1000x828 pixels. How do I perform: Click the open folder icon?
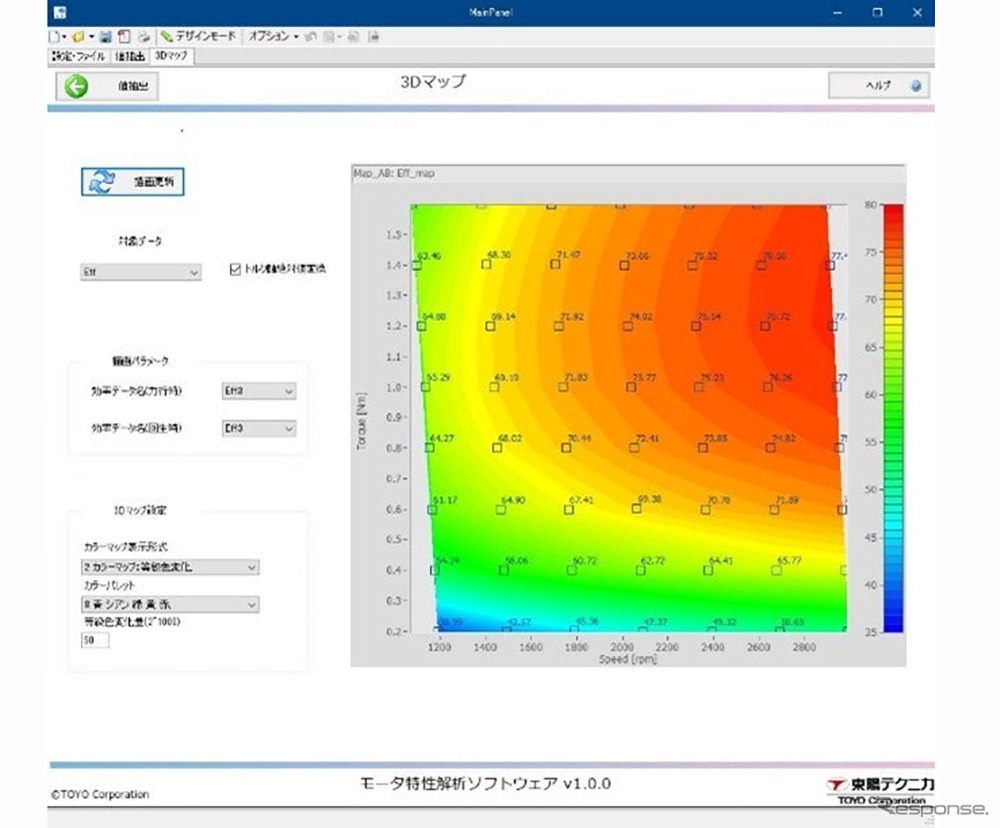79,36
